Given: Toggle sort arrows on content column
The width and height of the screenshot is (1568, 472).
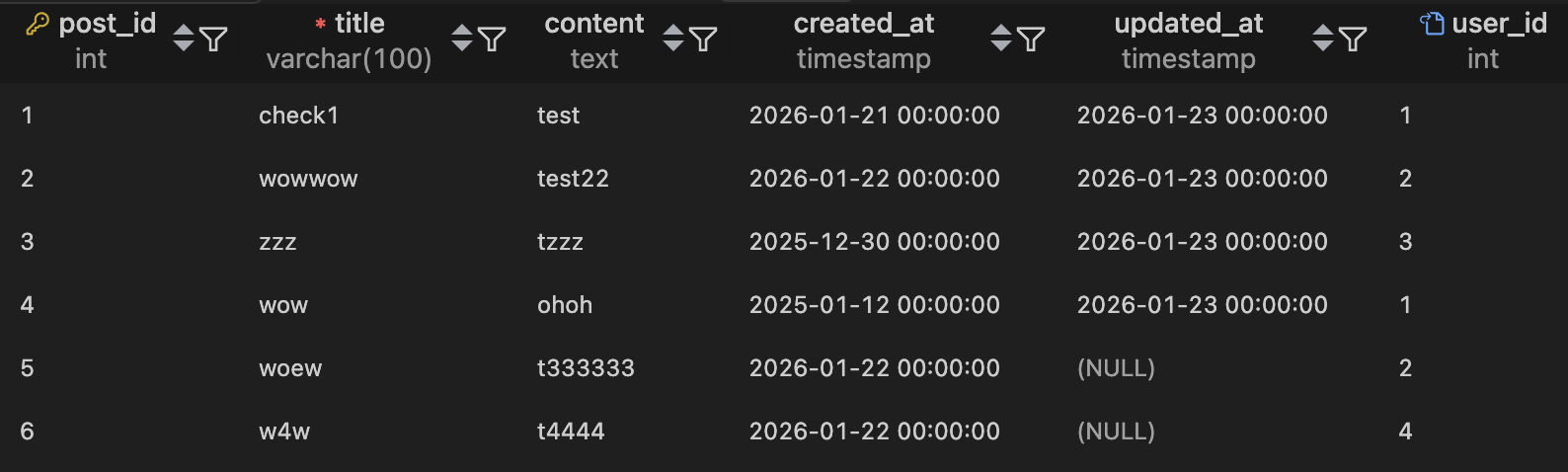Looking at the screenshot, I should (x=673, y=39).
